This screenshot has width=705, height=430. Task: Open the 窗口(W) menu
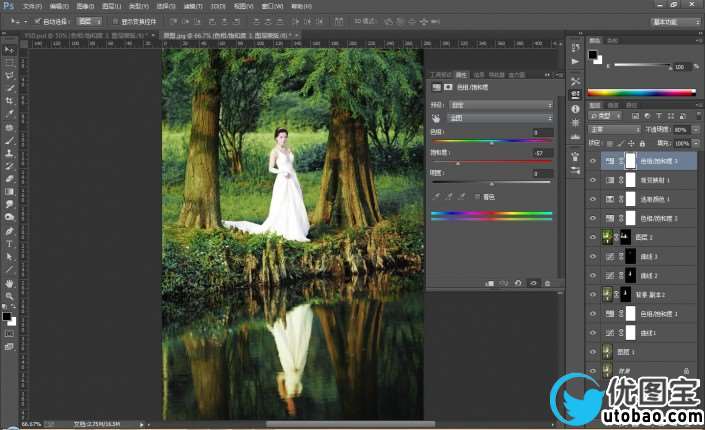[272, 6]
